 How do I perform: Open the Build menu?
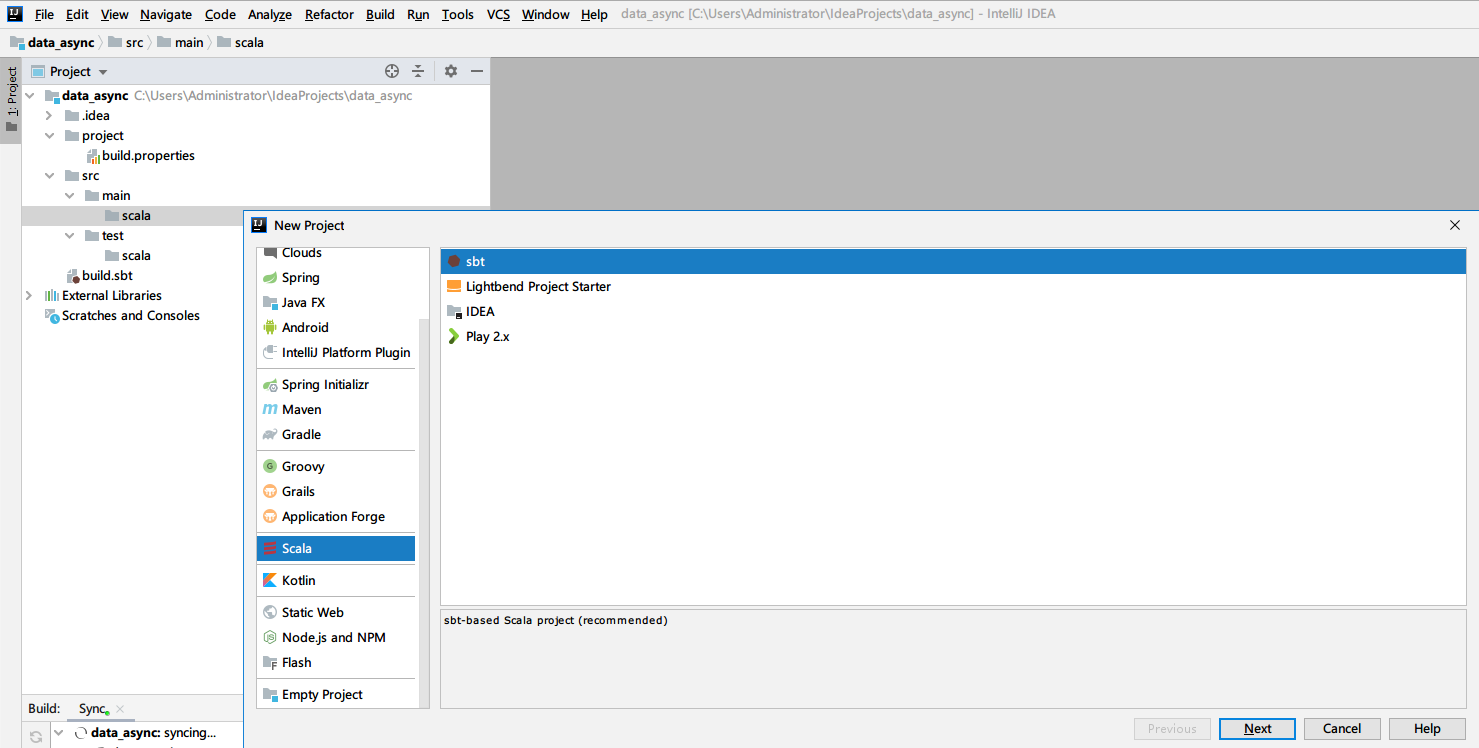[380, 15]
